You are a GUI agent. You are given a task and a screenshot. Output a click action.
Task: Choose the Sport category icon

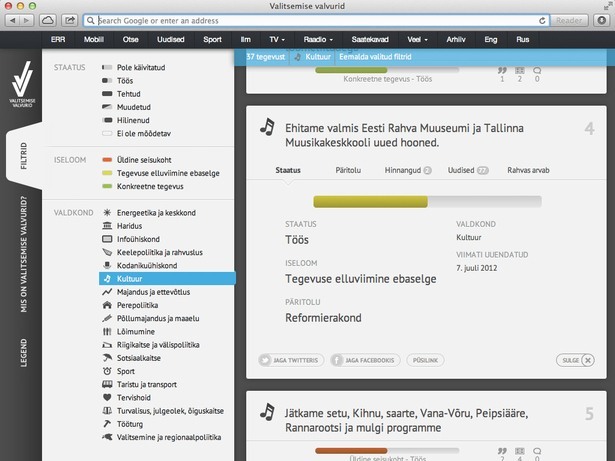point(107,371)
